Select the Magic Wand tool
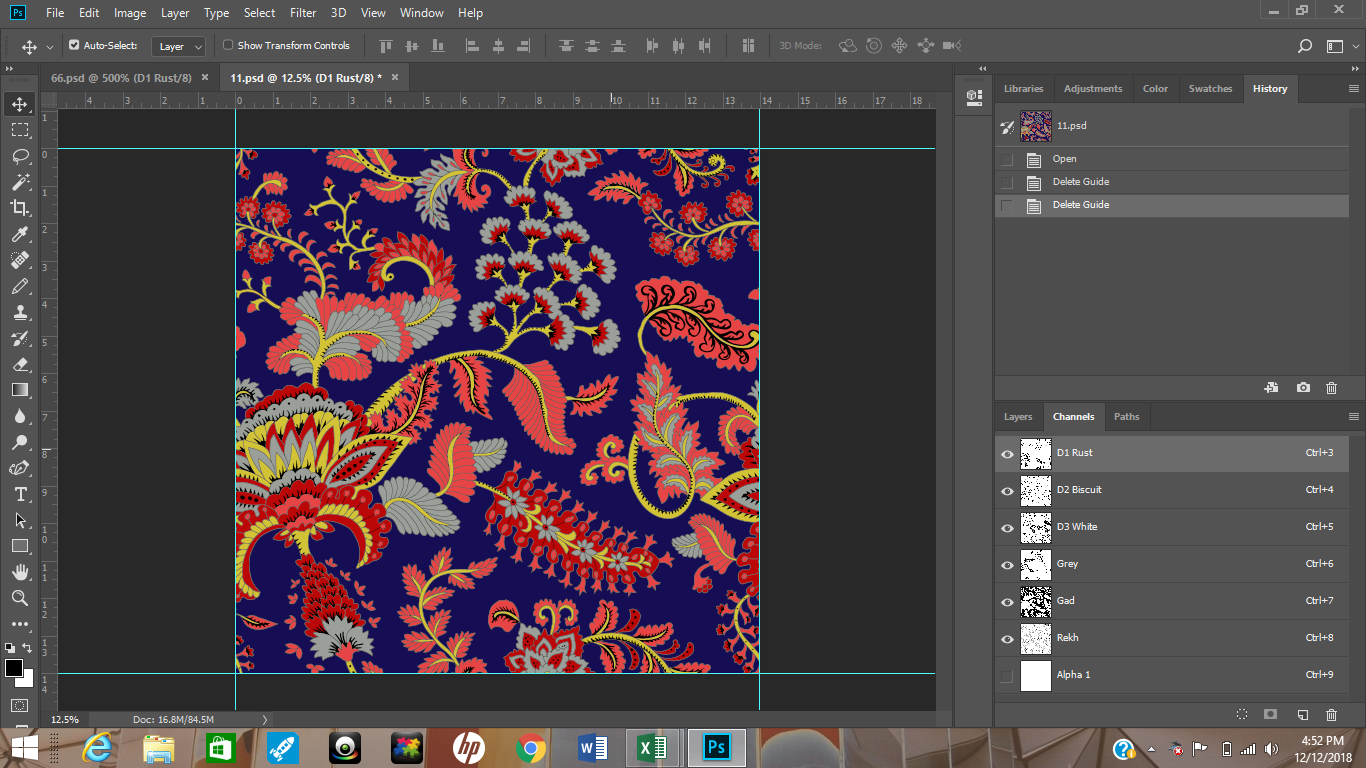Image resolution: width=1366 pixels, height=768 pixels. (19, 182)
